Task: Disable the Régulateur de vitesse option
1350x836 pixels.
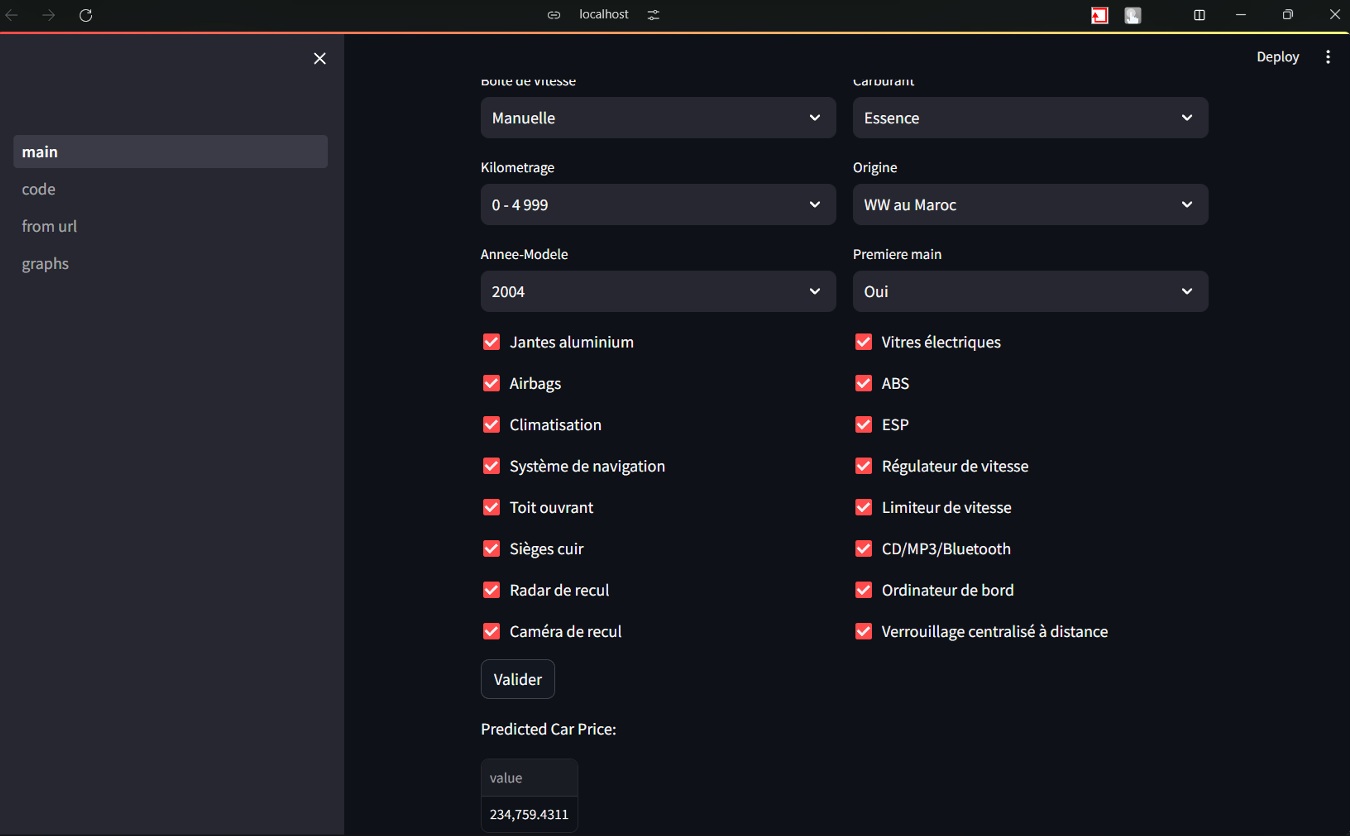Action: 863,466
